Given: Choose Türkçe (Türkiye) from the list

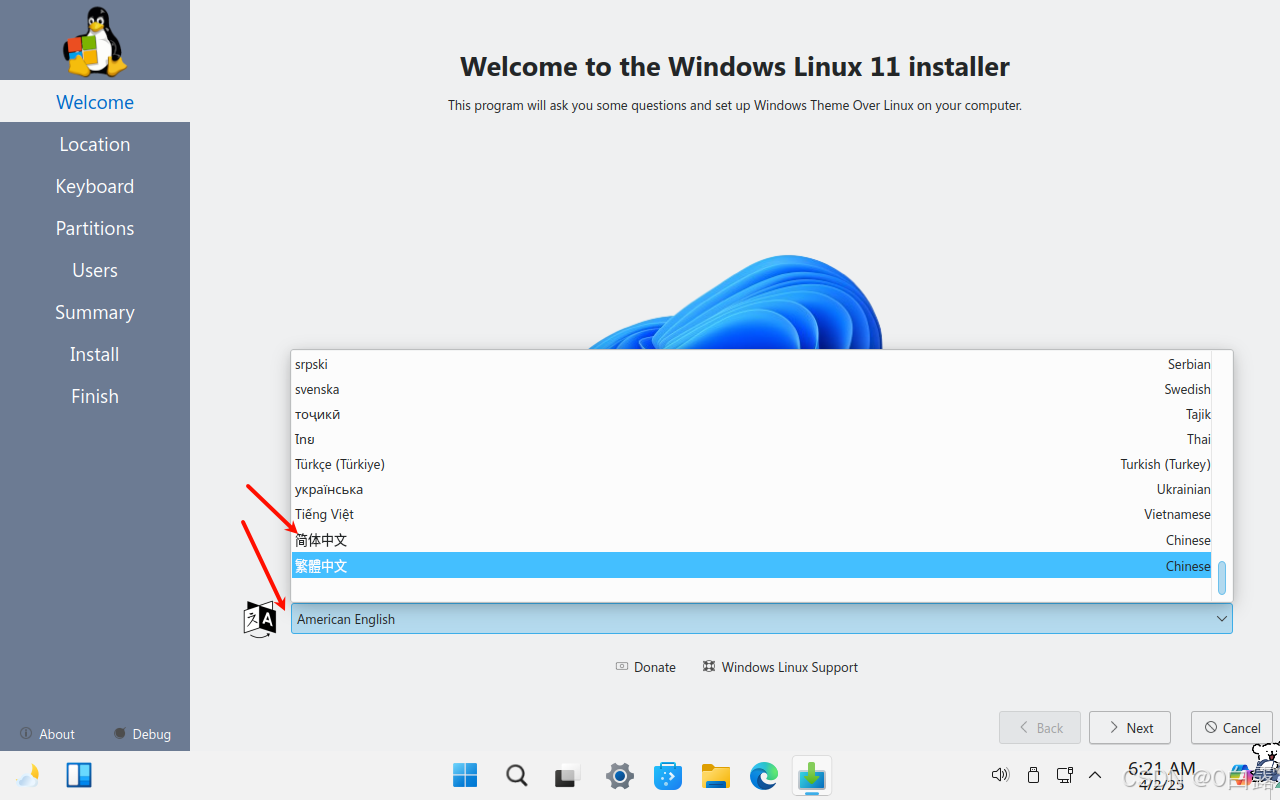Looking at the screenshot, I should (x=752, y=464).
